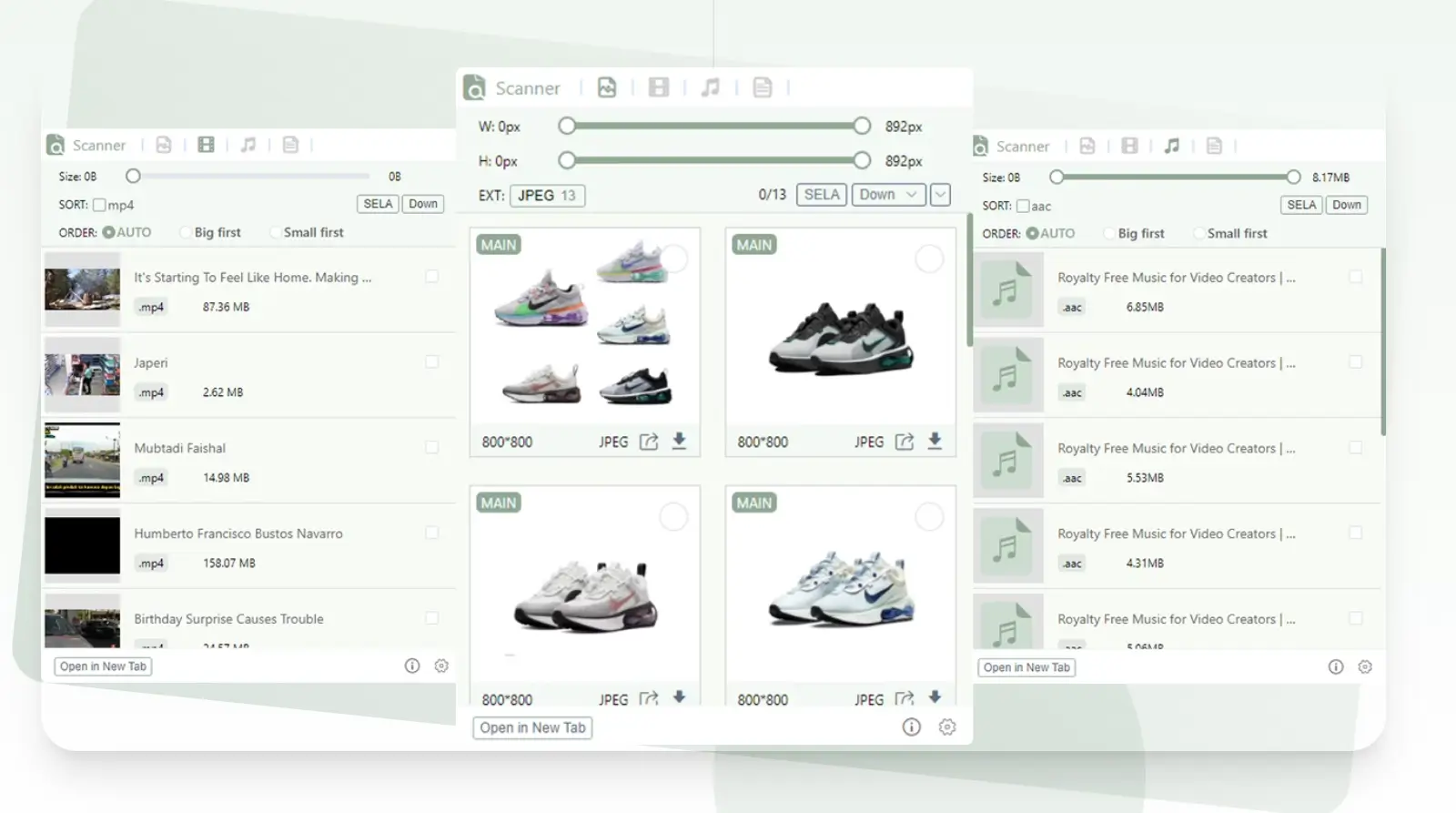Open black green sneaker image externally
1456x813 pixels.
pyautogui.click(x=905, y=442)
